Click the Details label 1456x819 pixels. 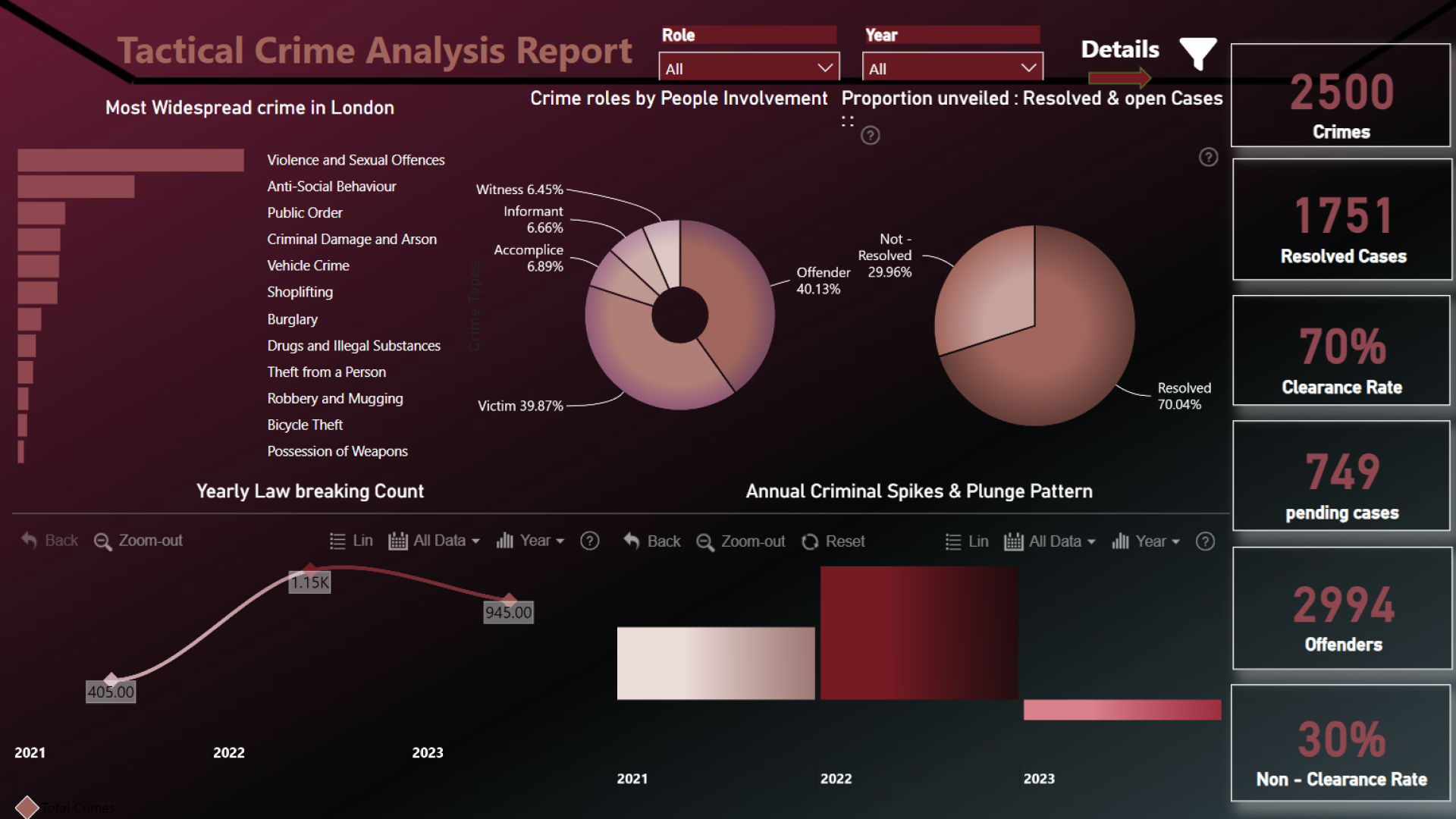(x=1120, y=49)
